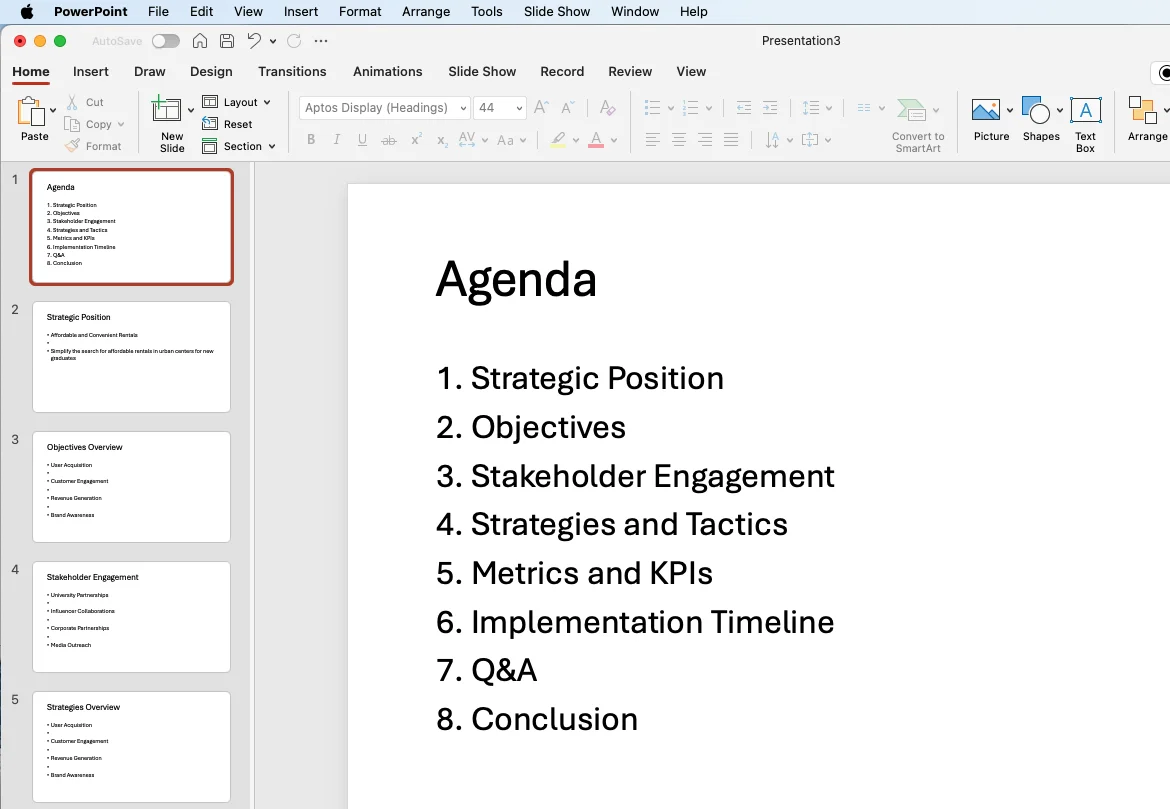Click the Subscript icon
Image resolution: width=1170 pixels, height=809 pixels.
[x=442, y=140]
